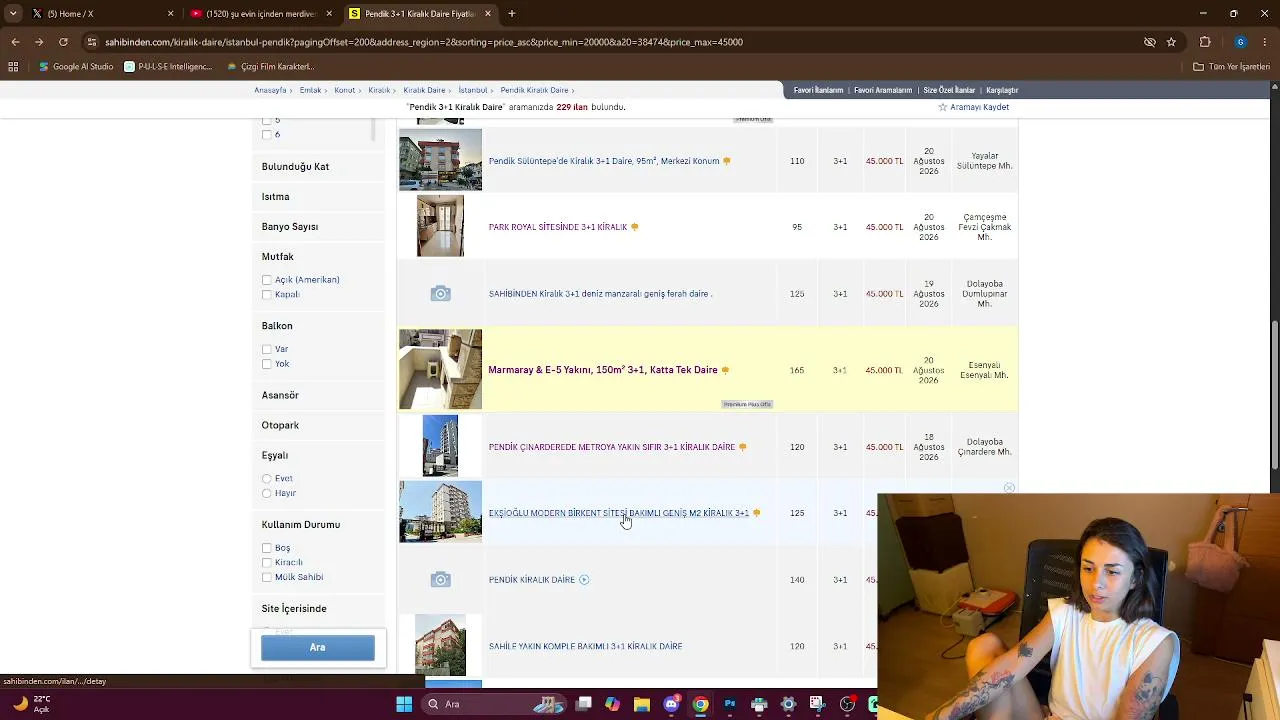Open Karşılaştır menu item
Viewport: 1280px width, 720px height.
(x=1002, y=90)
